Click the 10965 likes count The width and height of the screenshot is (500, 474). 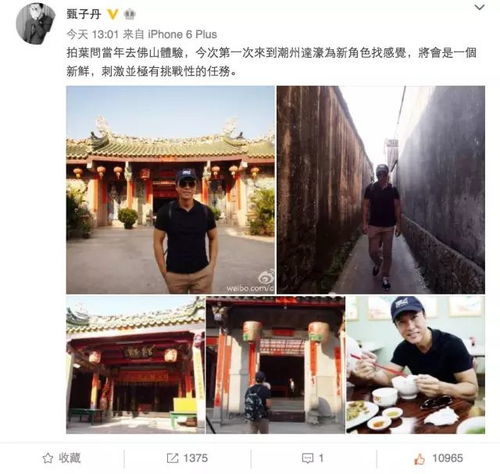point(447,458)
